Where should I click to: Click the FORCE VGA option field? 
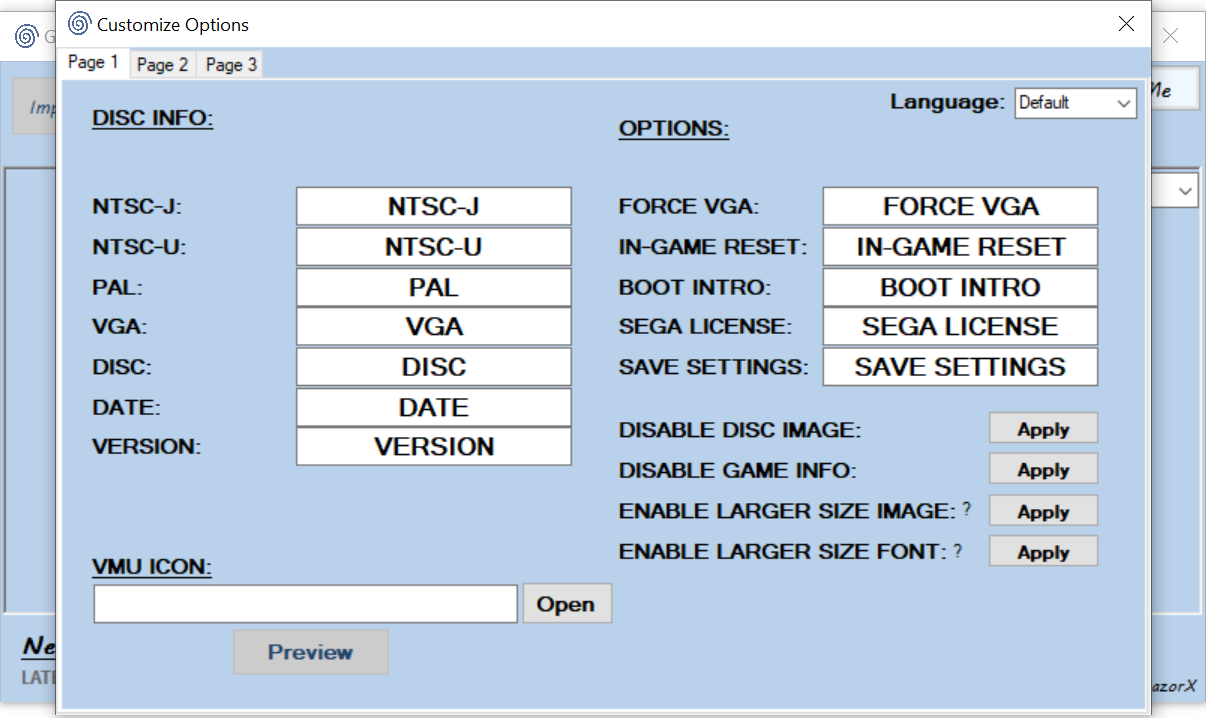[x=960, y=206]
